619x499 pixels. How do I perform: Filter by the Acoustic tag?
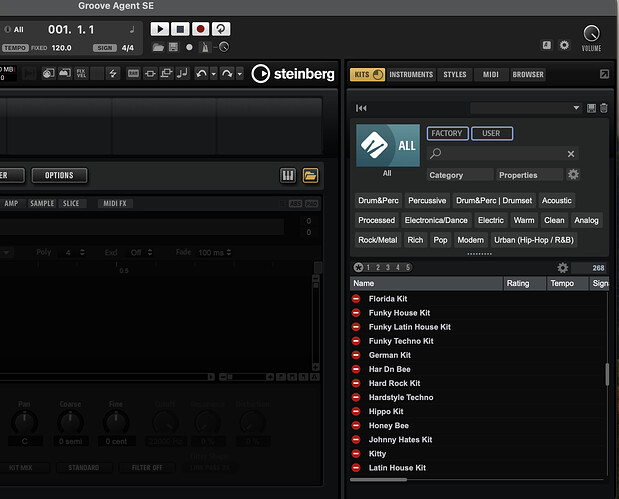click(x=557, y=201)
